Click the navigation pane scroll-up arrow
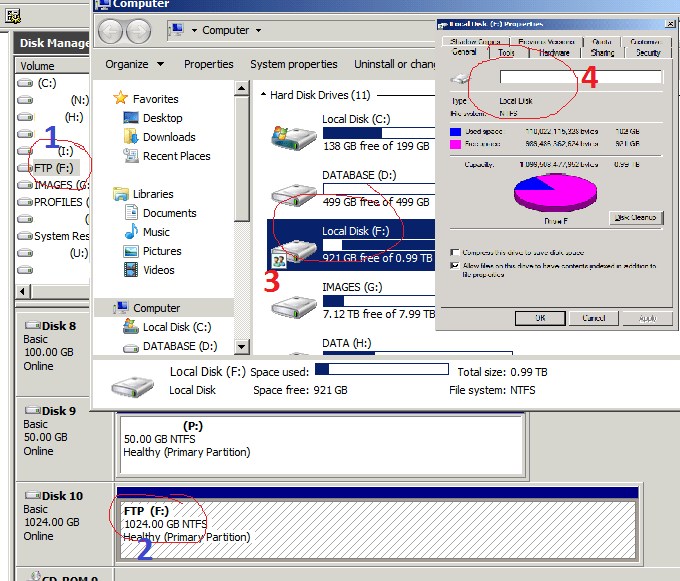 pyautogui.click(x=241, y=88)
